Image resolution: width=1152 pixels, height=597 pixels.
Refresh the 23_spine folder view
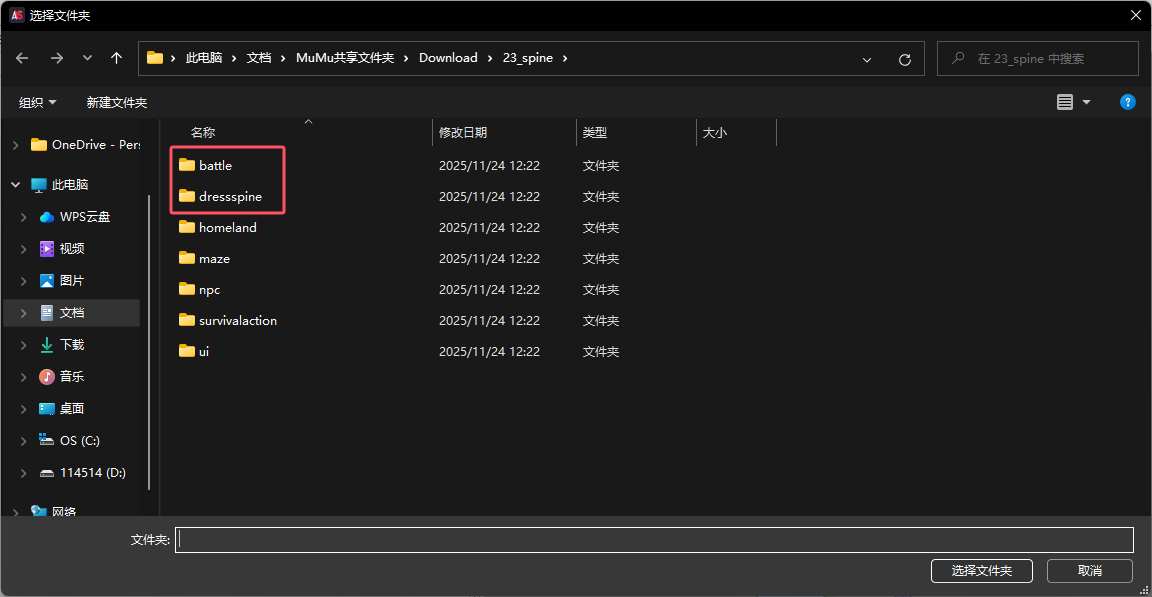[x=905, y=59]
